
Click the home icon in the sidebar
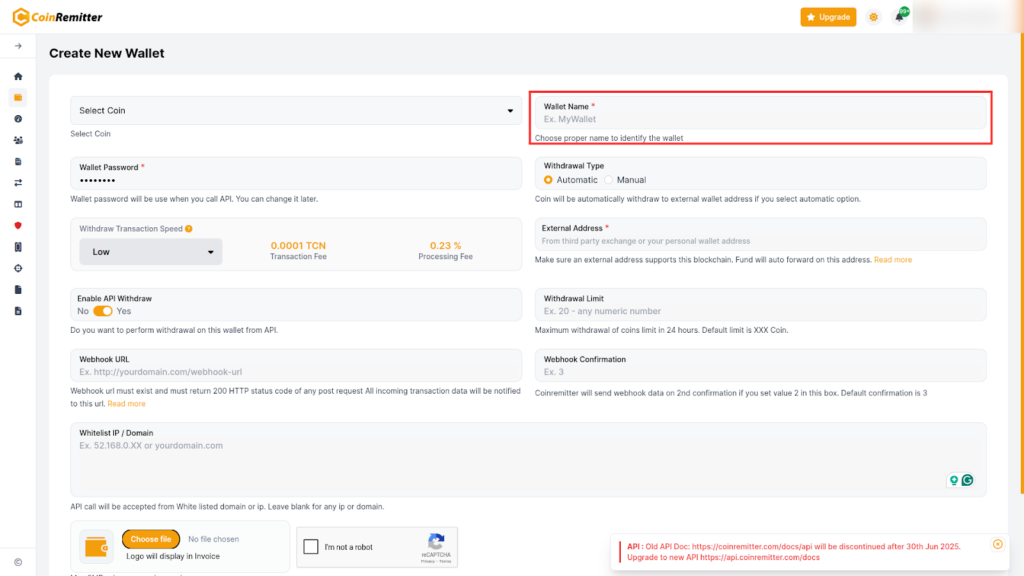point(18,76)
